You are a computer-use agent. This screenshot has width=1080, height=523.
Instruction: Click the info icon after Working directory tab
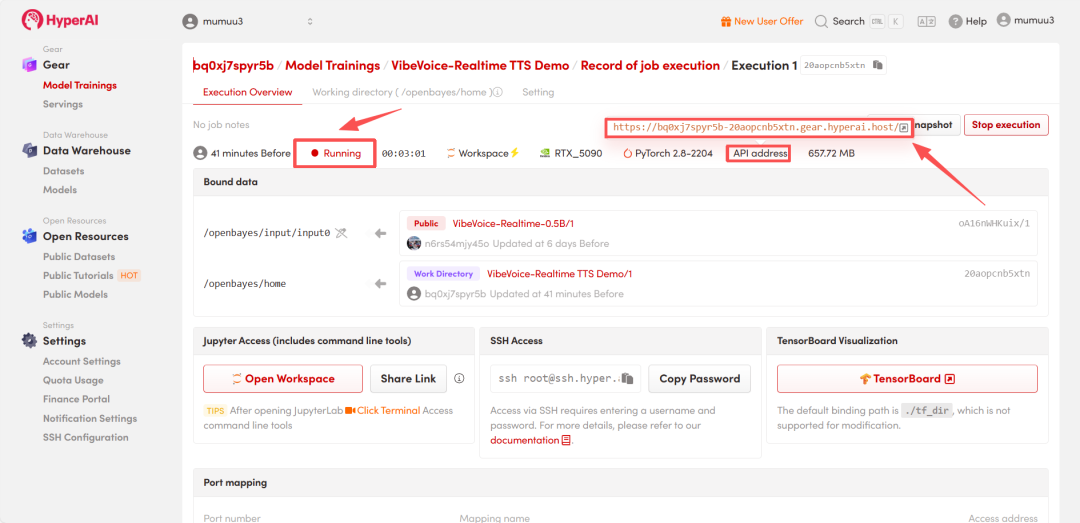click(498, 92)
